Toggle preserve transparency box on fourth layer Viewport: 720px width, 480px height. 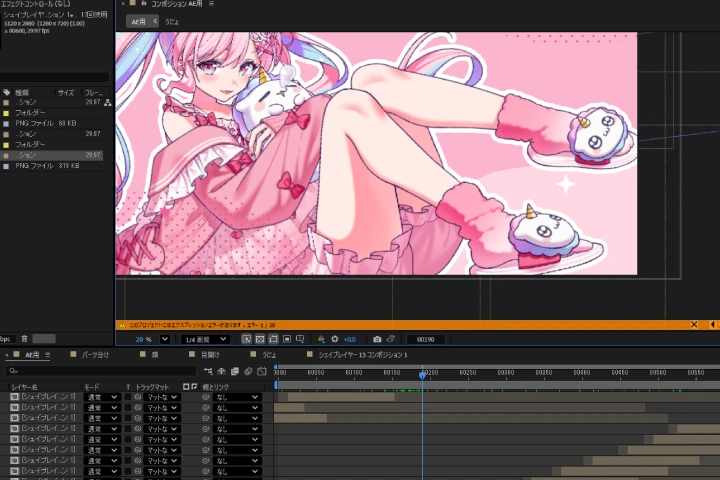(x=128, y=429)
